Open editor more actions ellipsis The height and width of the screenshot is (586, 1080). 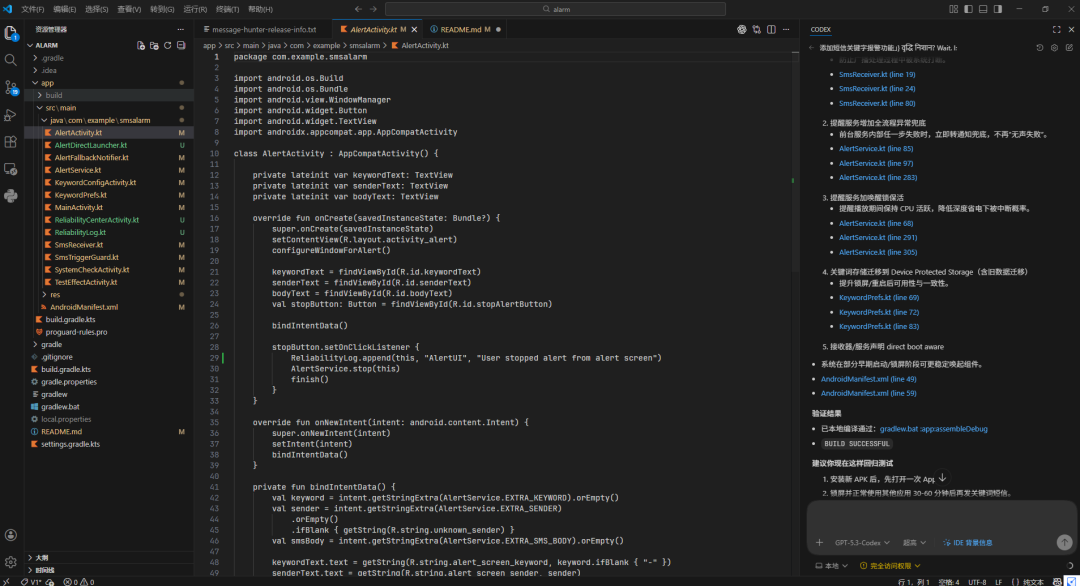click(786, 30)
